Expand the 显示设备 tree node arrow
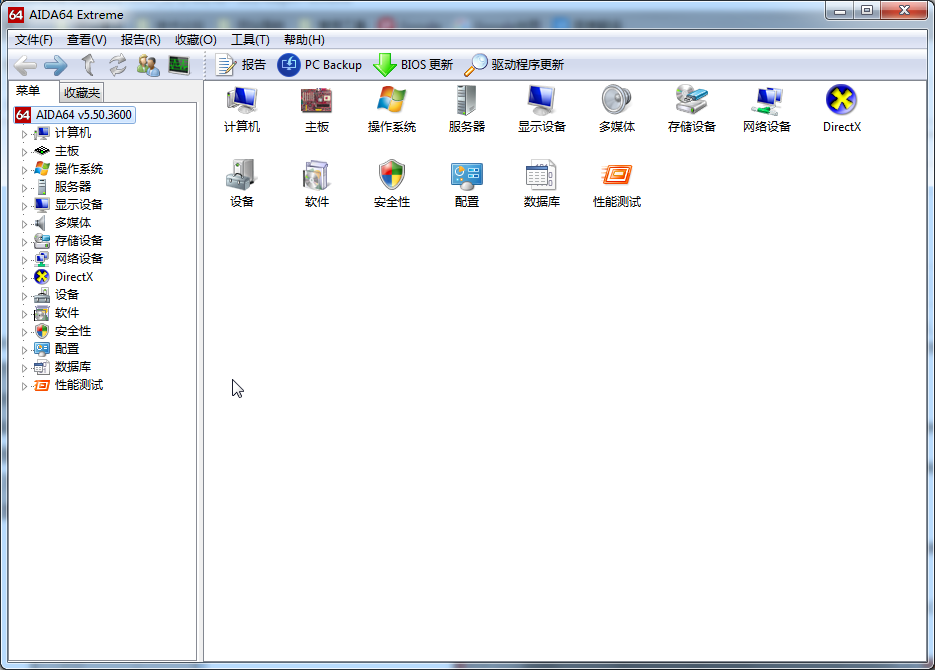The image size is (935, 670). 24,206
